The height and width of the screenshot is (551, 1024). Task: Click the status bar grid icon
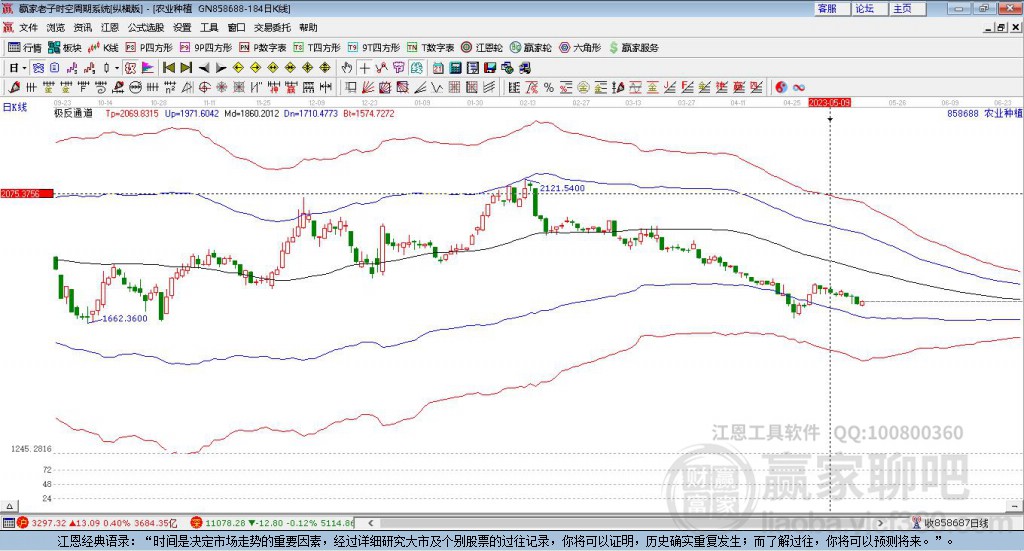(8, 523)
